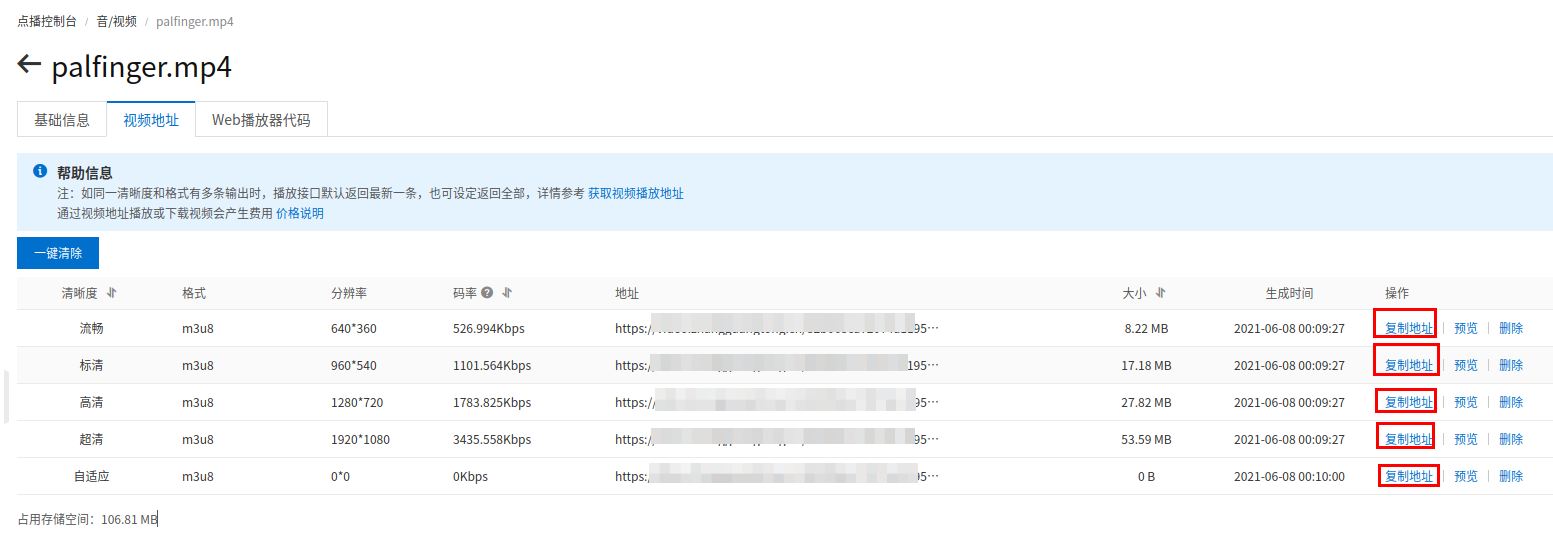Click the back arrow beside palfinger.mp4
Image resolution: width=1553 pixels, height=534 pixels.
tap(29, 66)
